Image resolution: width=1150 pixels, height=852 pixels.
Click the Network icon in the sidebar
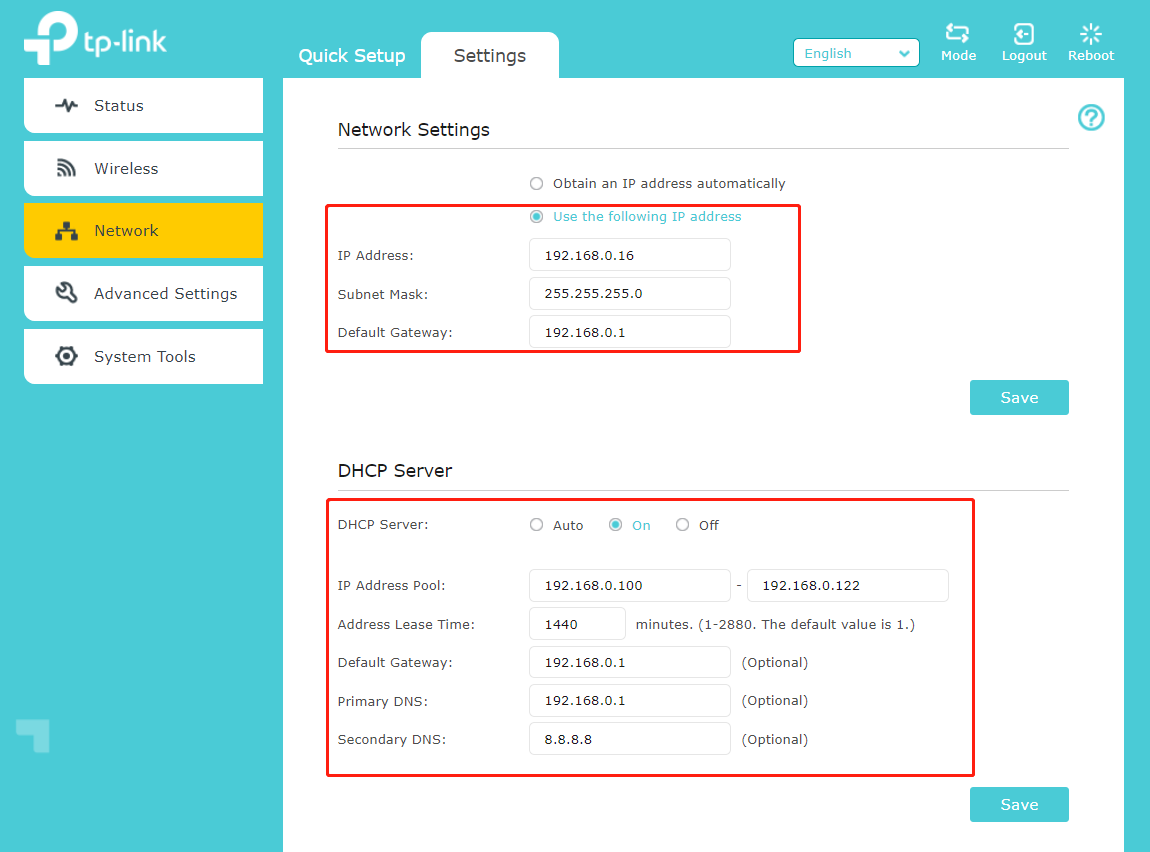point(65,230)
